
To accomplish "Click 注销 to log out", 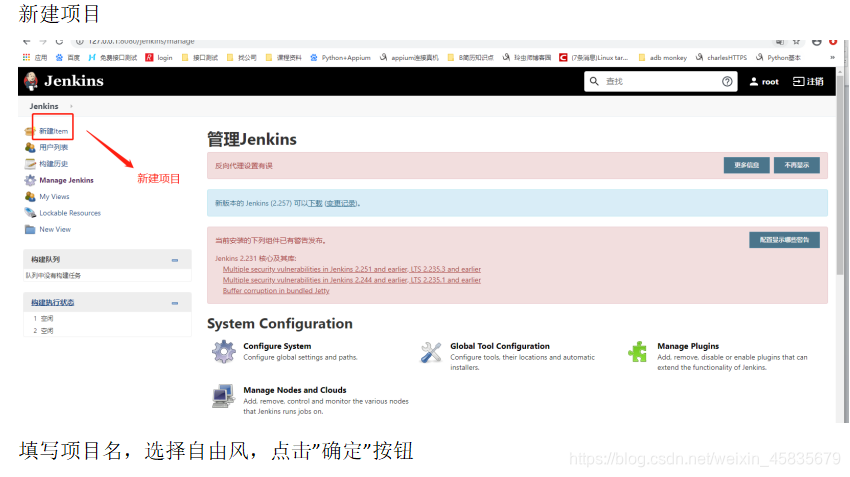I will [808, 82].
